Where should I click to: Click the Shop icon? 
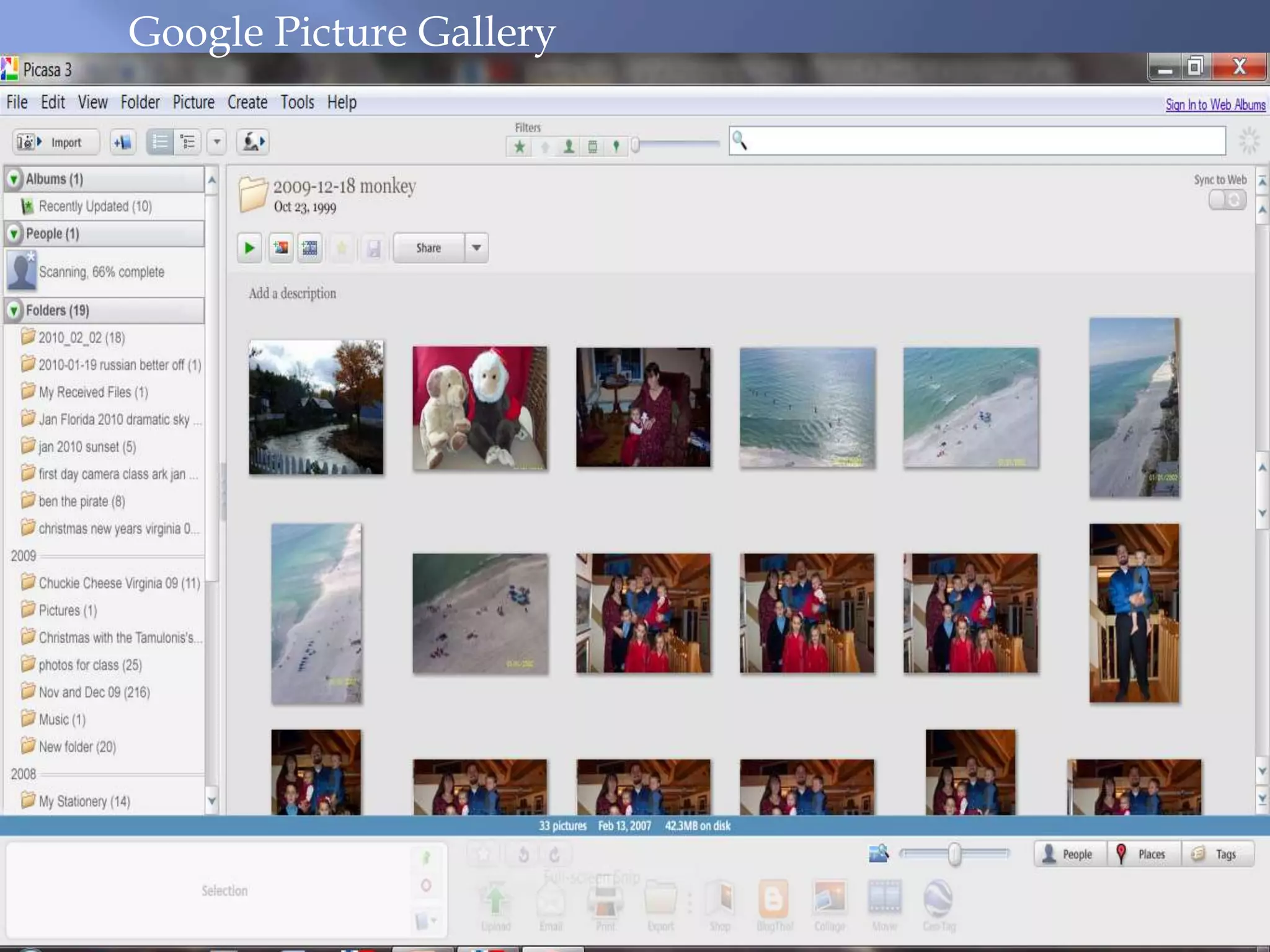(720, 906)
